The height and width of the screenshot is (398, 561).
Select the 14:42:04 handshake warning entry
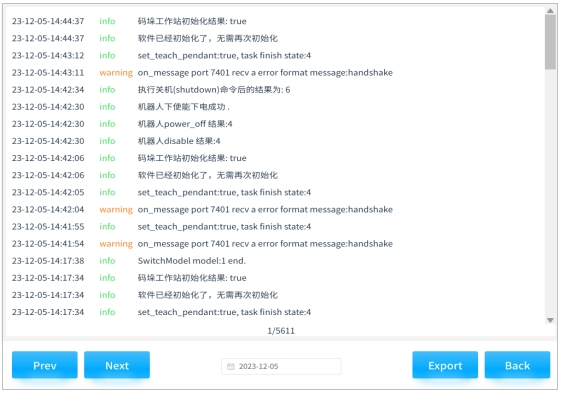(x=203, y=209)
